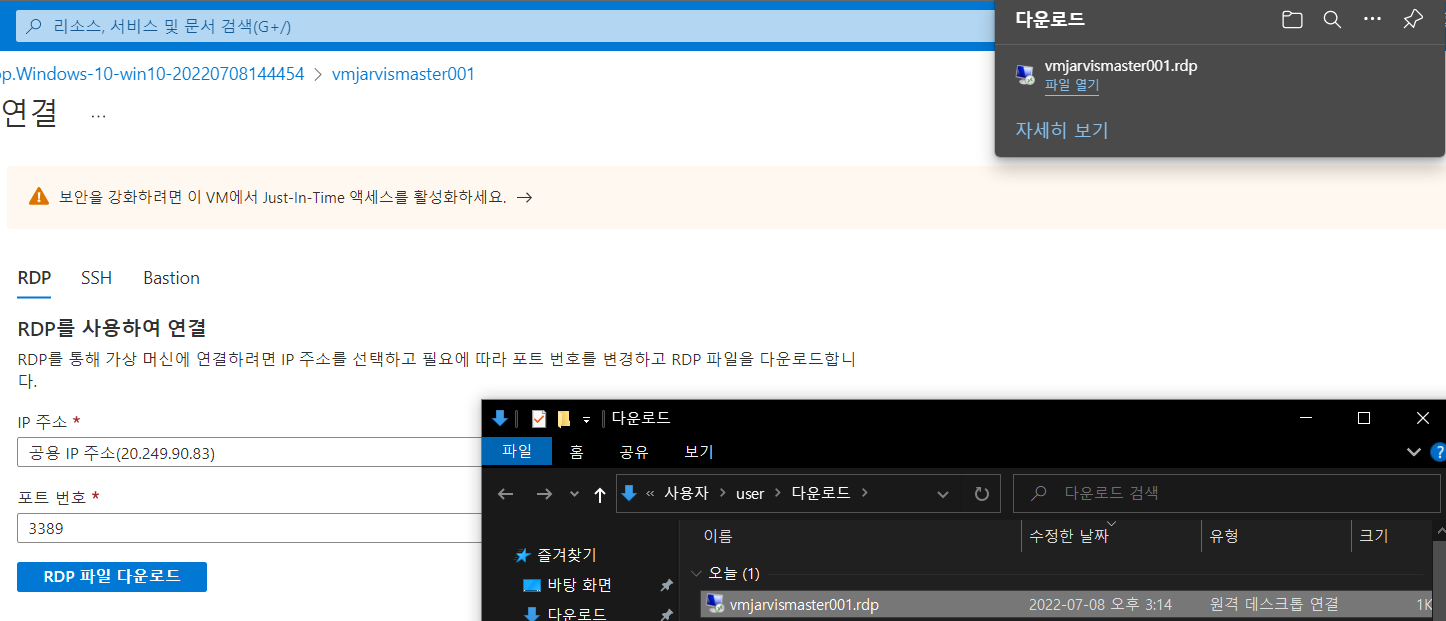Expand the Explorer ribbon with chevron

(x=1414, y=452)
